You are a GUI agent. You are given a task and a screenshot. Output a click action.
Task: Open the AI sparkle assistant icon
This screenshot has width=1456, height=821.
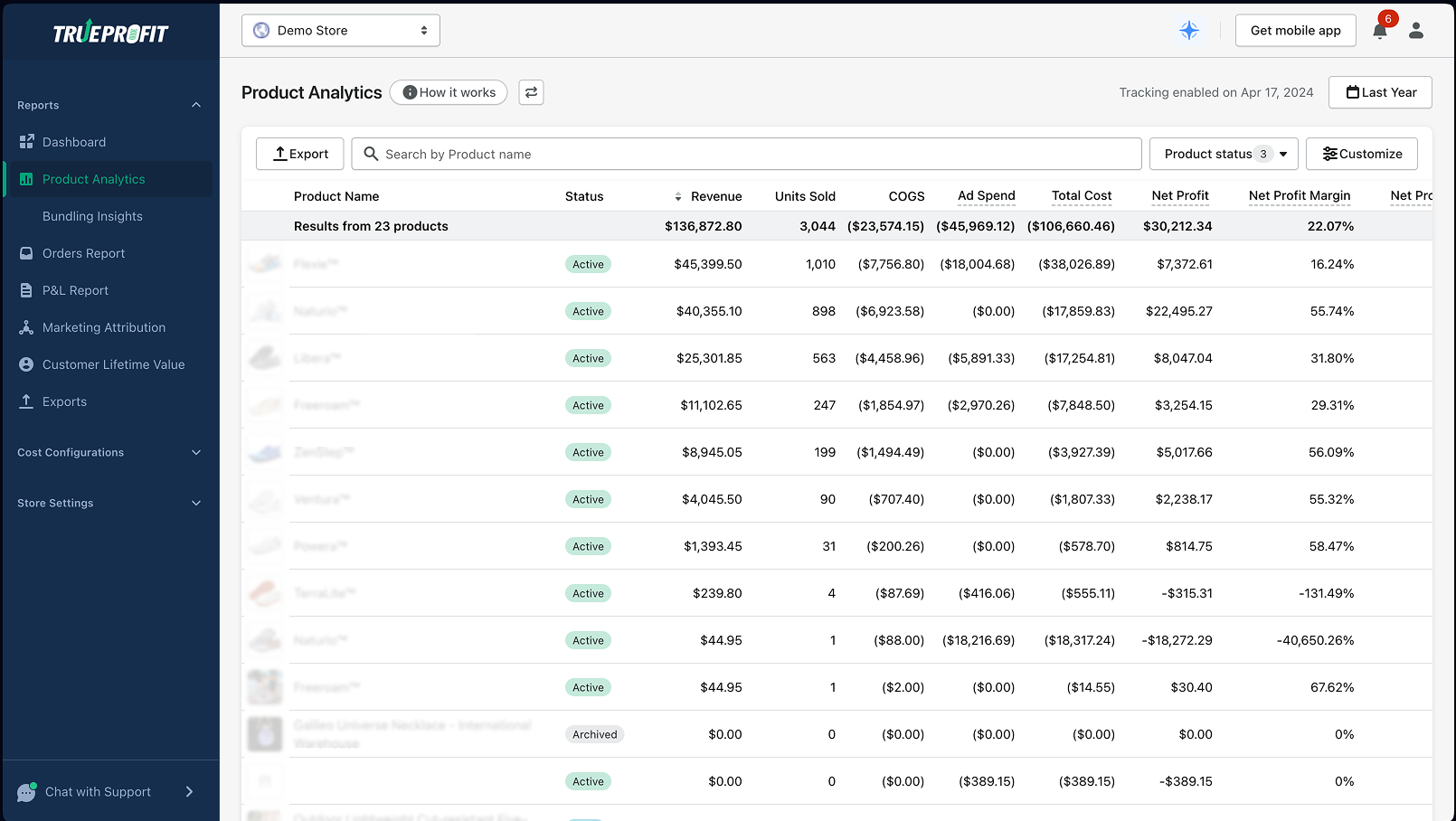click(x=1189, y=30)
